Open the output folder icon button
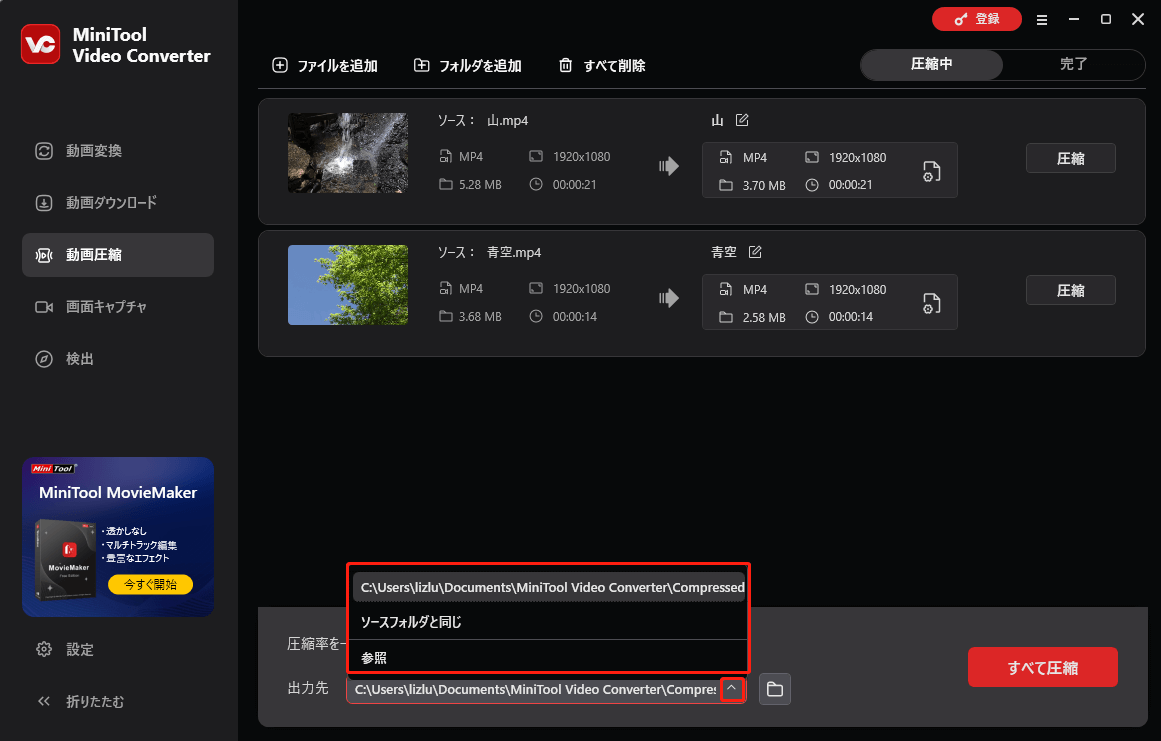 coord(774,689)
